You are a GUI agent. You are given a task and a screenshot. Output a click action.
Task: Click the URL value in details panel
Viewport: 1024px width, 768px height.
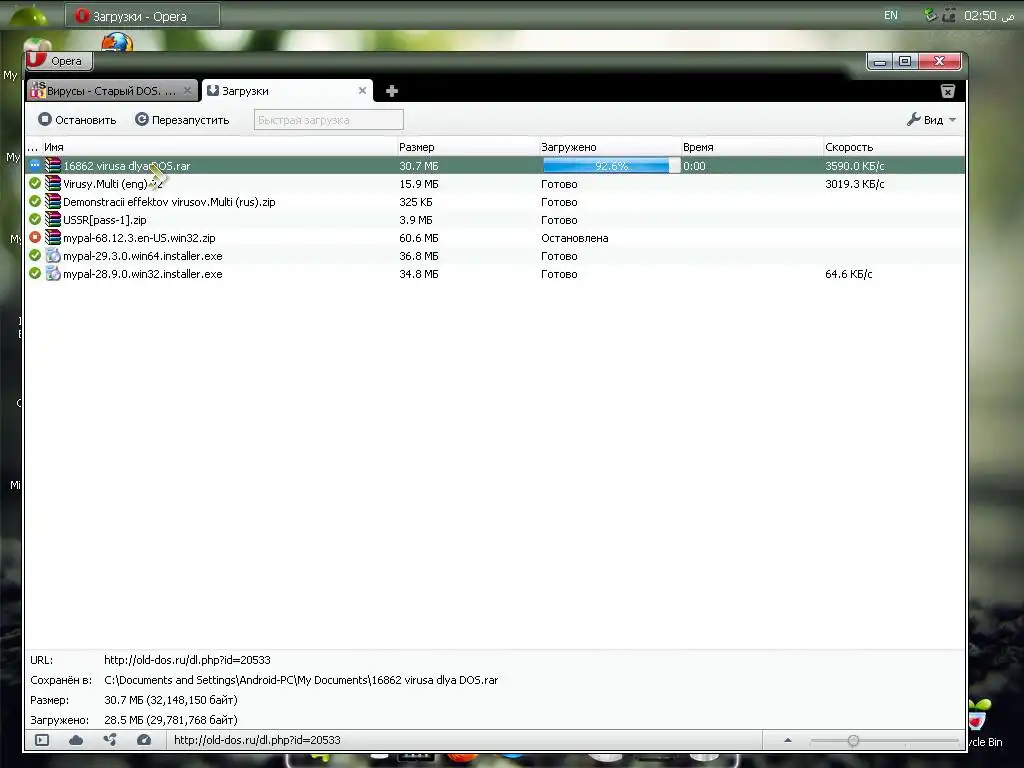[x=187, y=660]
